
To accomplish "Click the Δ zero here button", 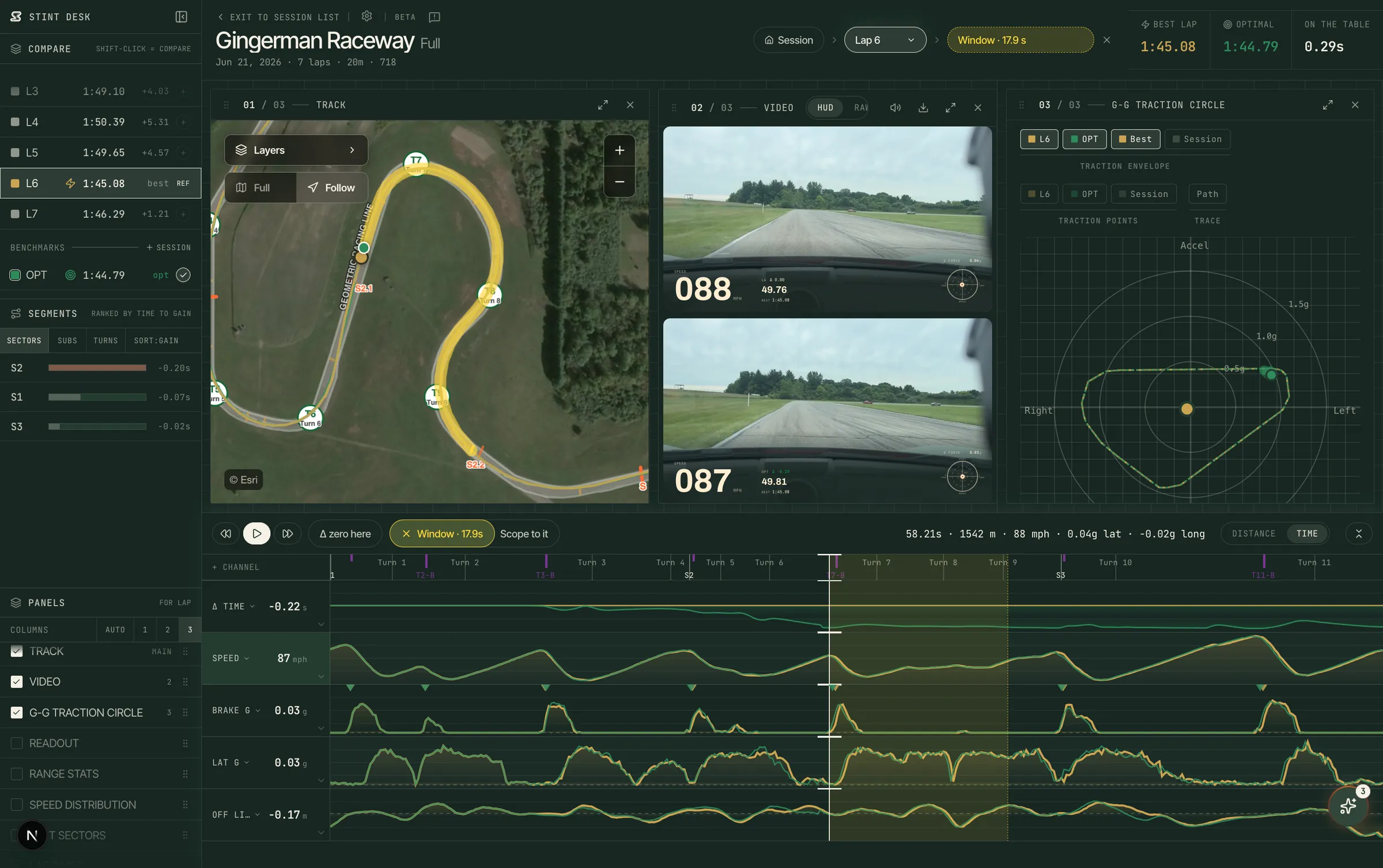I will 345,533.
